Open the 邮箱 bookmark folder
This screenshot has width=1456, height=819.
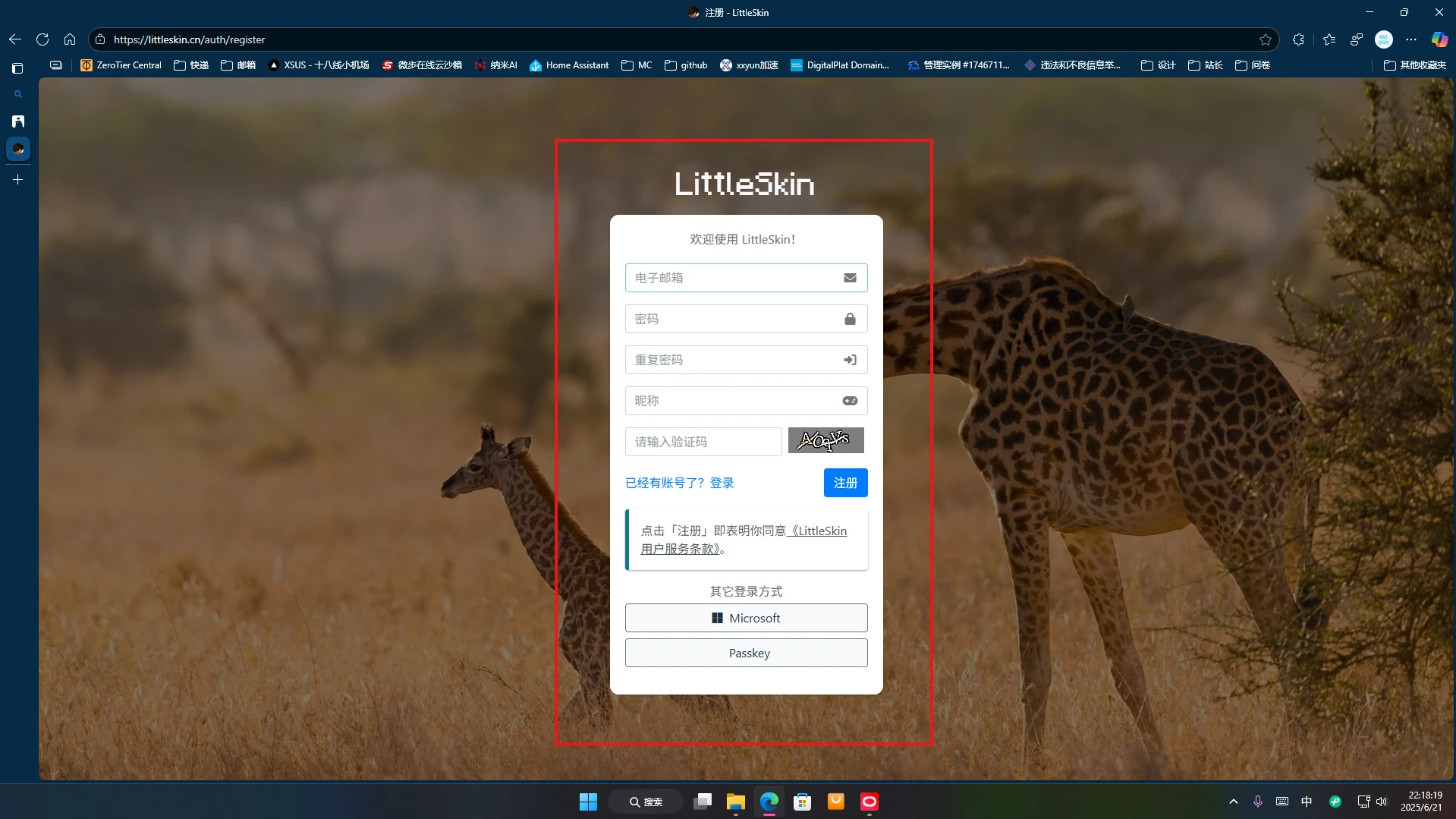coord(238,65)
